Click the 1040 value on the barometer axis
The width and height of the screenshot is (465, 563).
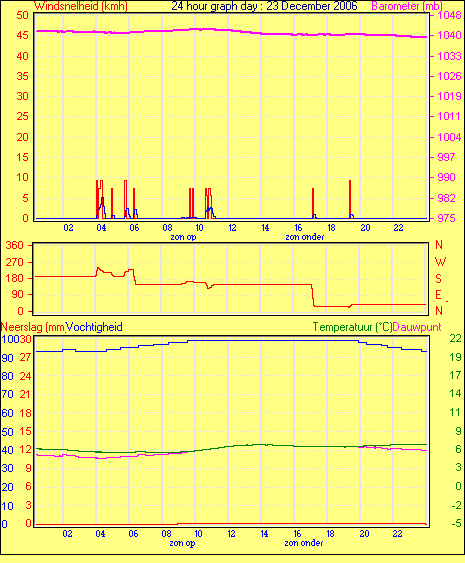coord(449,35)
